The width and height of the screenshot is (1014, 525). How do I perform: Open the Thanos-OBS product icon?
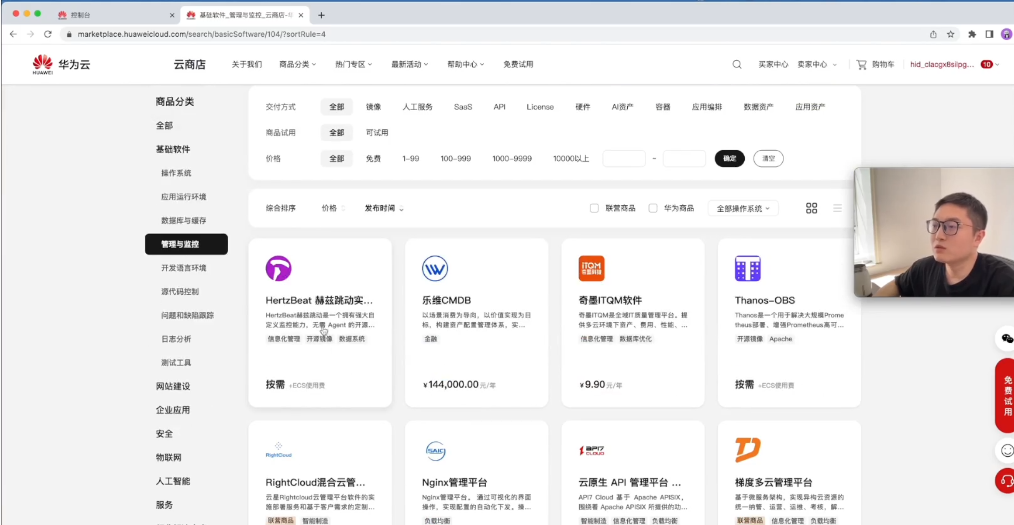[748, 268]
